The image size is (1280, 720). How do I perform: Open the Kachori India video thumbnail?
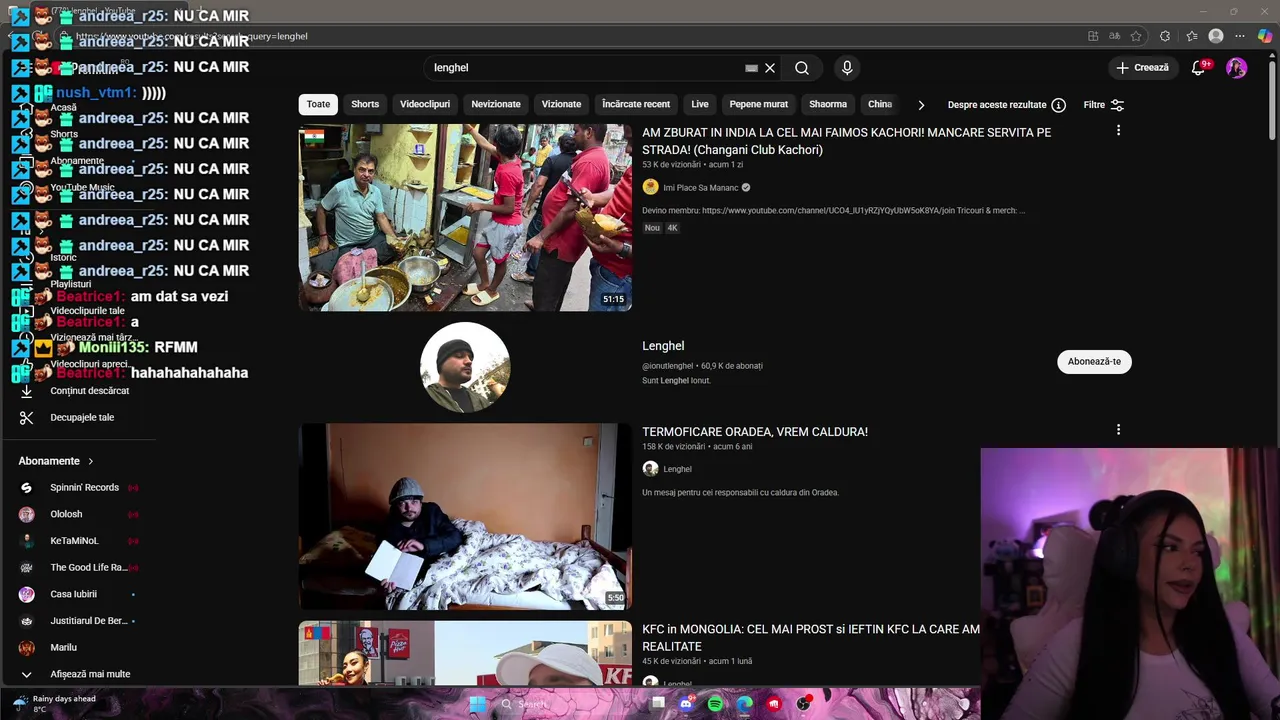click(x=465, y=217)
